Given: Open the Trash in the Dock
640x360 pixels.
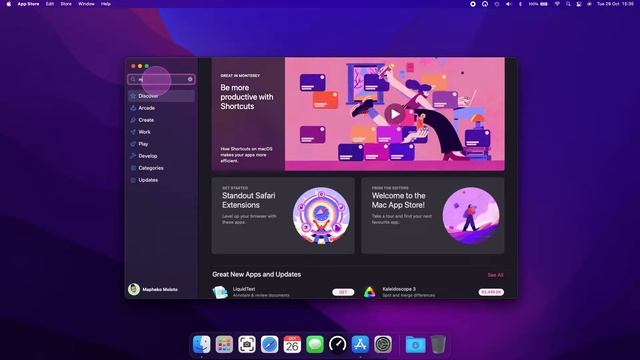Looking at the screenshot, I should (438, 344).
